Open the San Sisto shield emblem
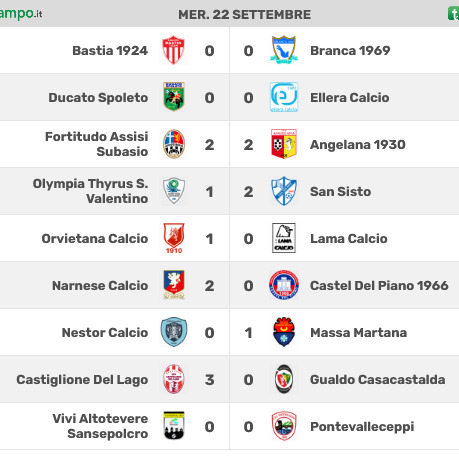This screenshot has width=459, height=458. (x=284, y=191)
